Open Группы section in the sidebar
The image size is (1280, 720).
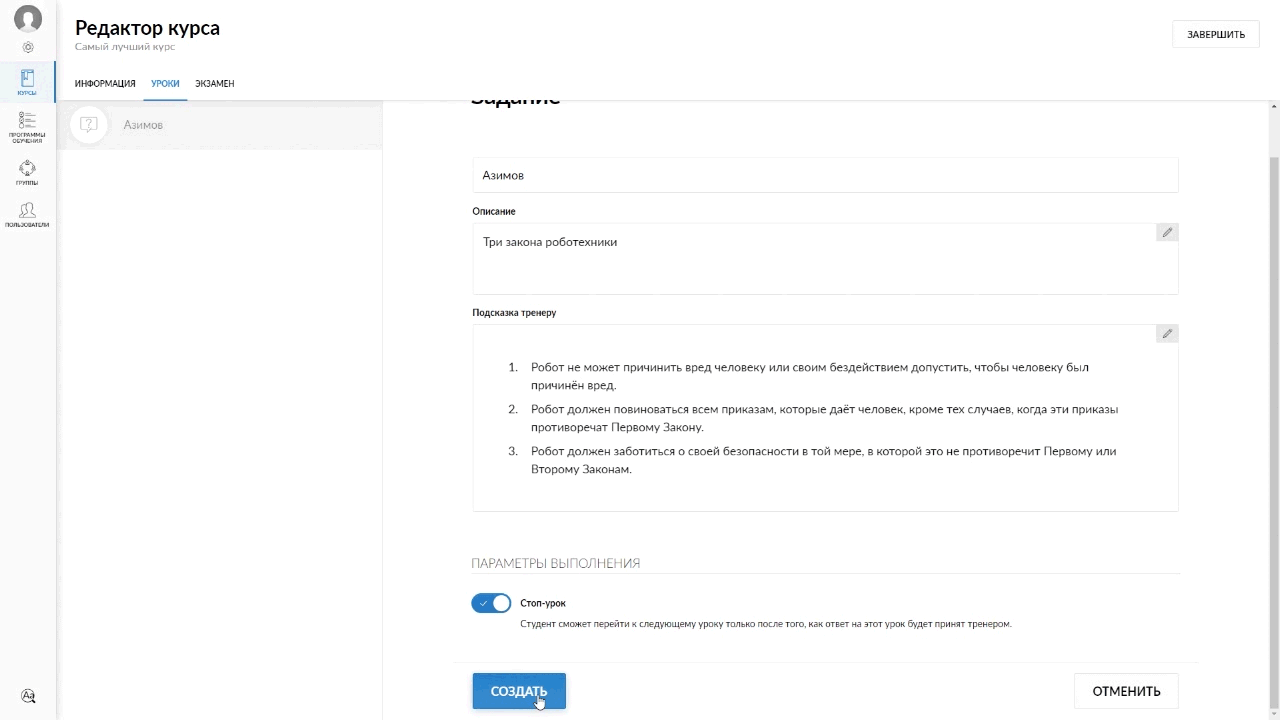[x=27, y=173]
